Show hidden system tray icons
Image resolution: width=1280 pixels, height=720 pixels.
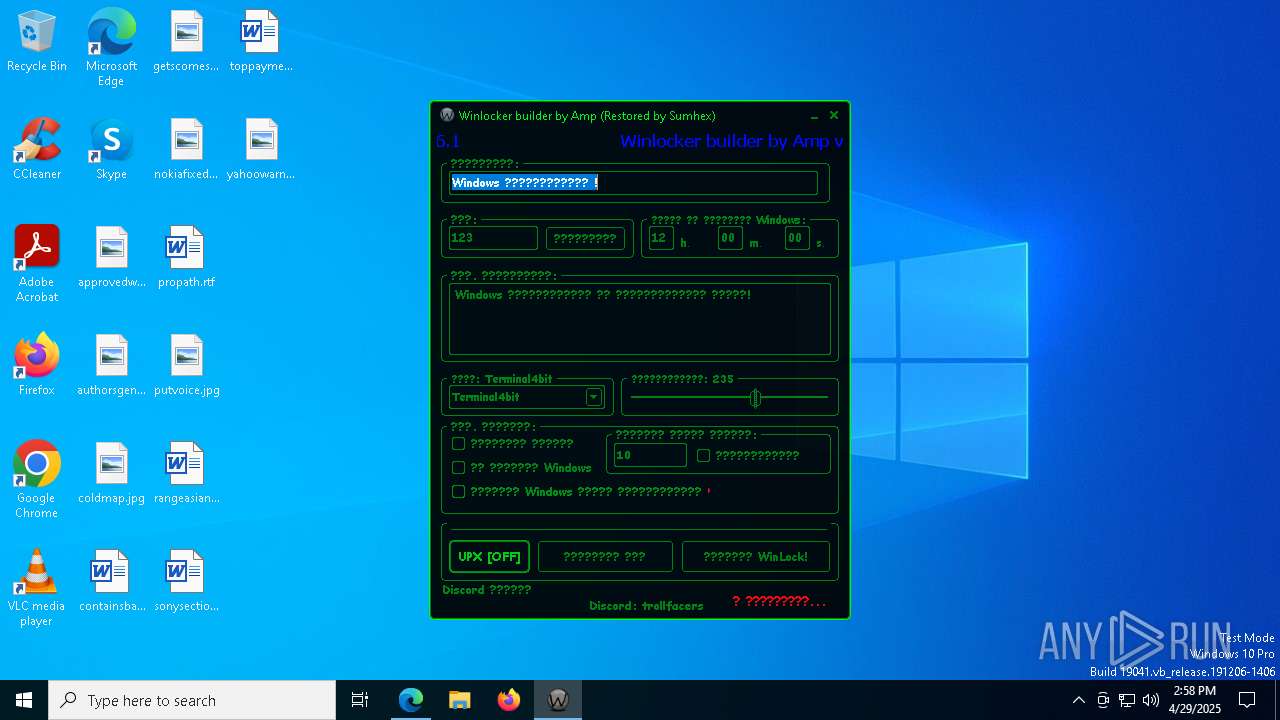[x=1078, y=700]
